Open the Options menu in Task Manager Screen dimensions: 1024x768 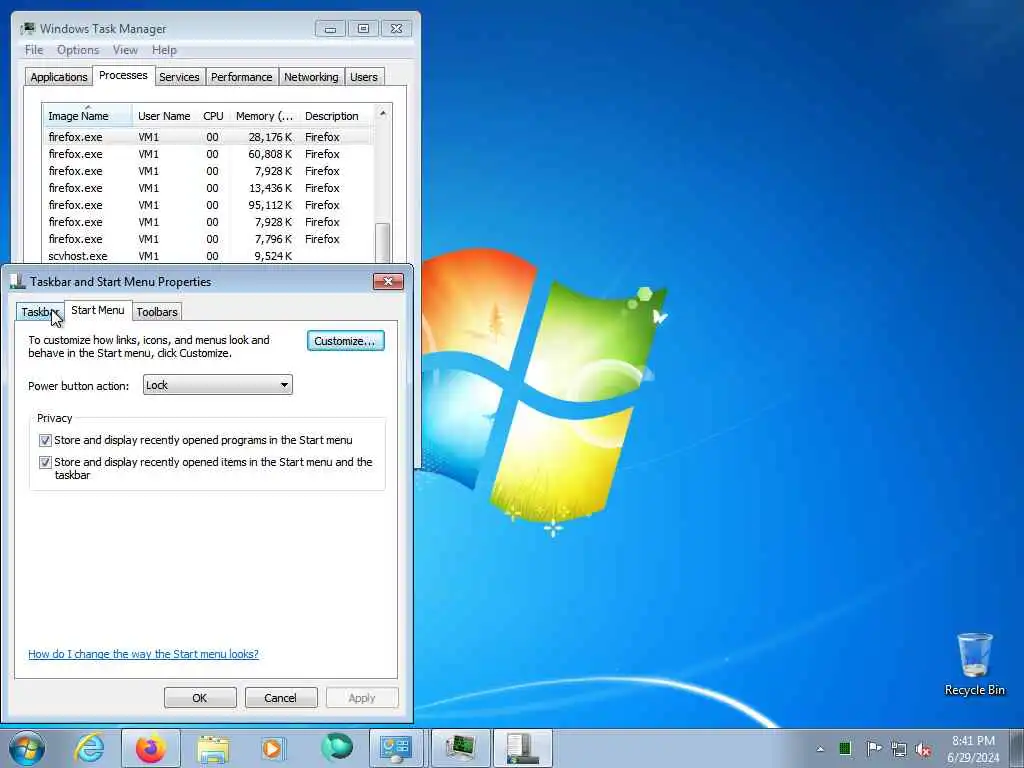click(x=78, y=50)
